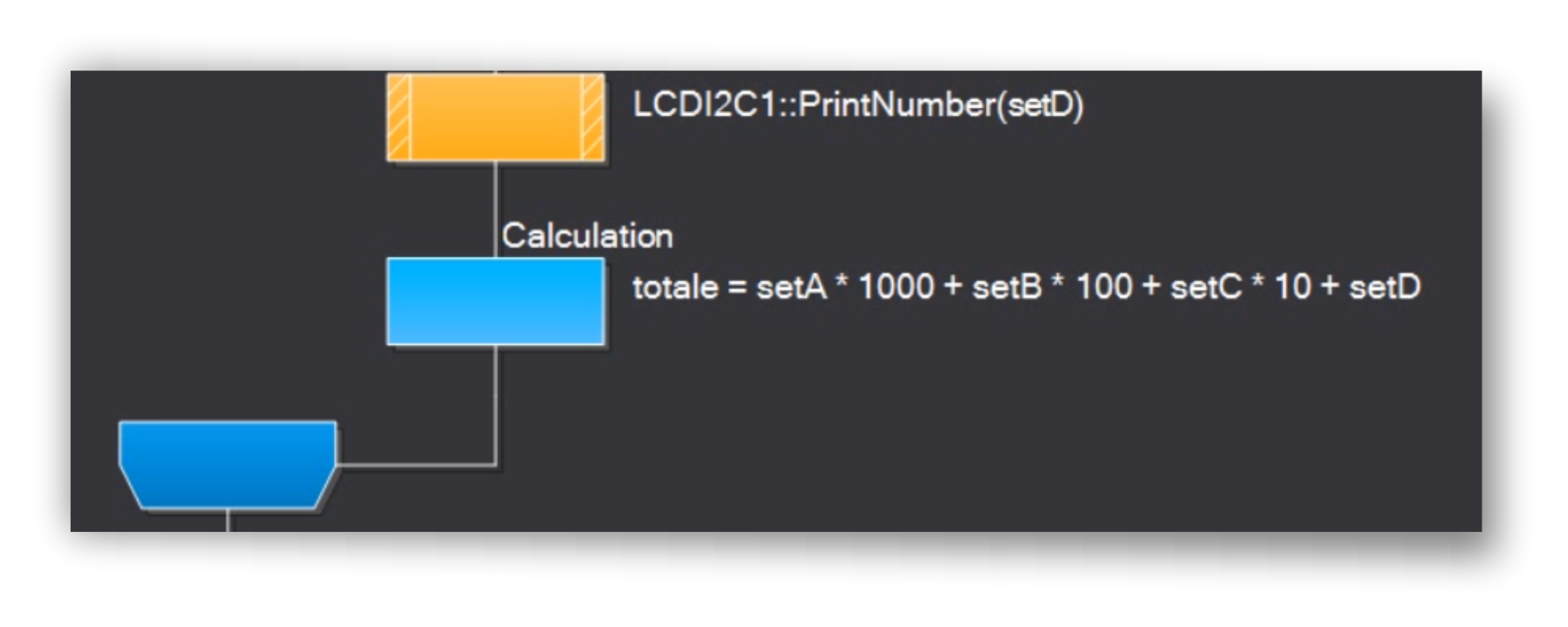Click the vertical connector below the Calculation block
This screenshot has height=627, width=1568.
pos(496,404)
